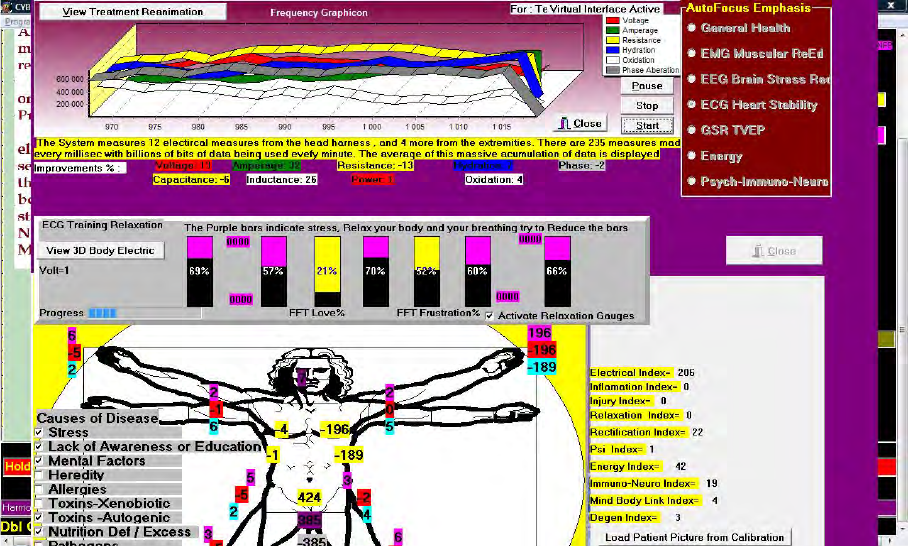Click the Improvements % label

pos(78,168)
